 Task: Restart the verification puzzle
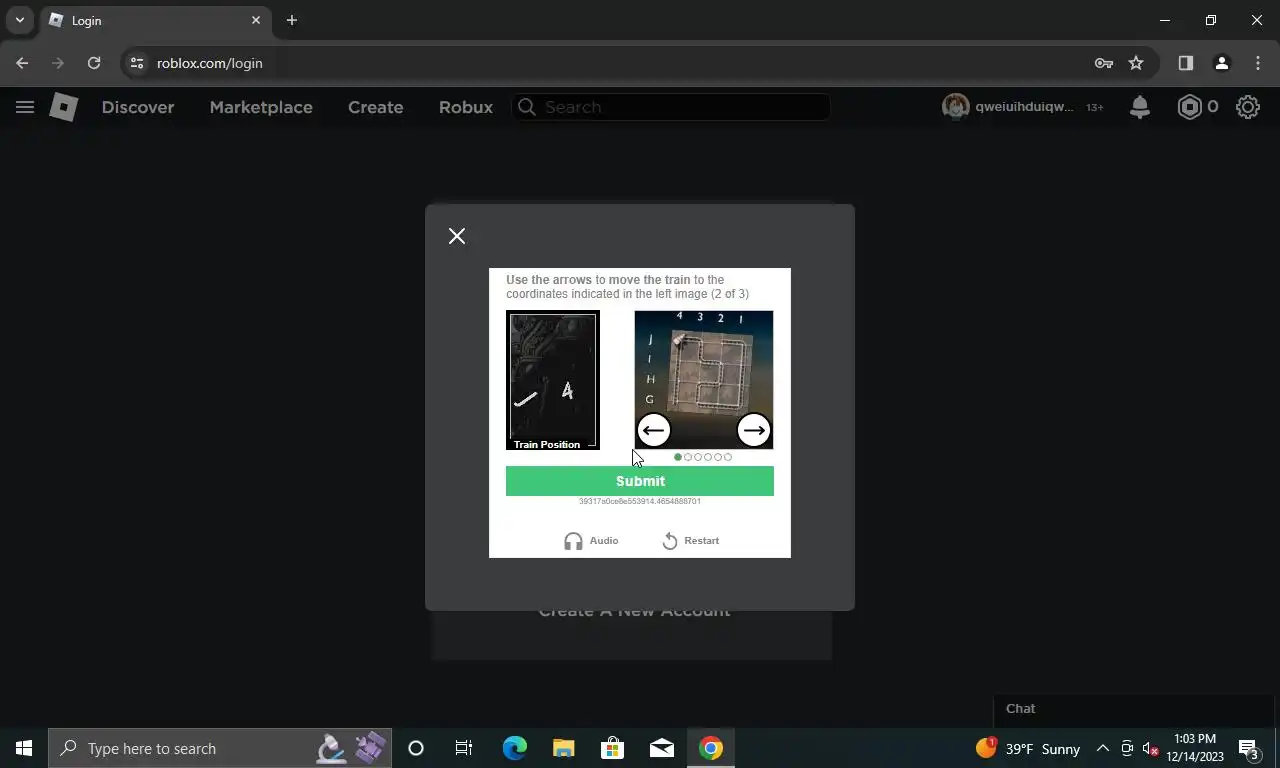(x=690, y=541)
